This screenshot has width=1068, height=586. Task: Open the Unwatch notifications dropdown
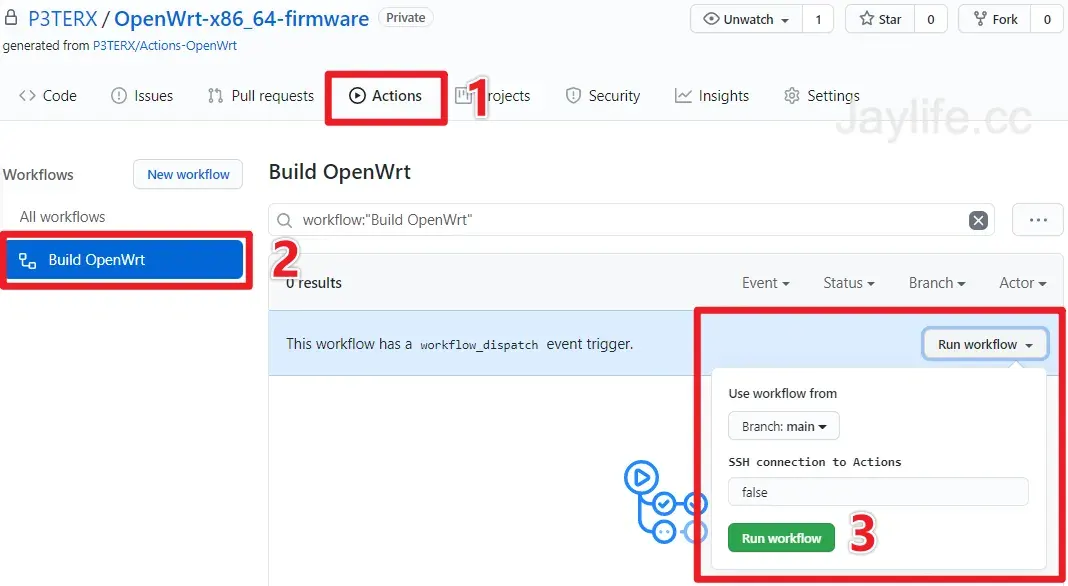(746, 19)
